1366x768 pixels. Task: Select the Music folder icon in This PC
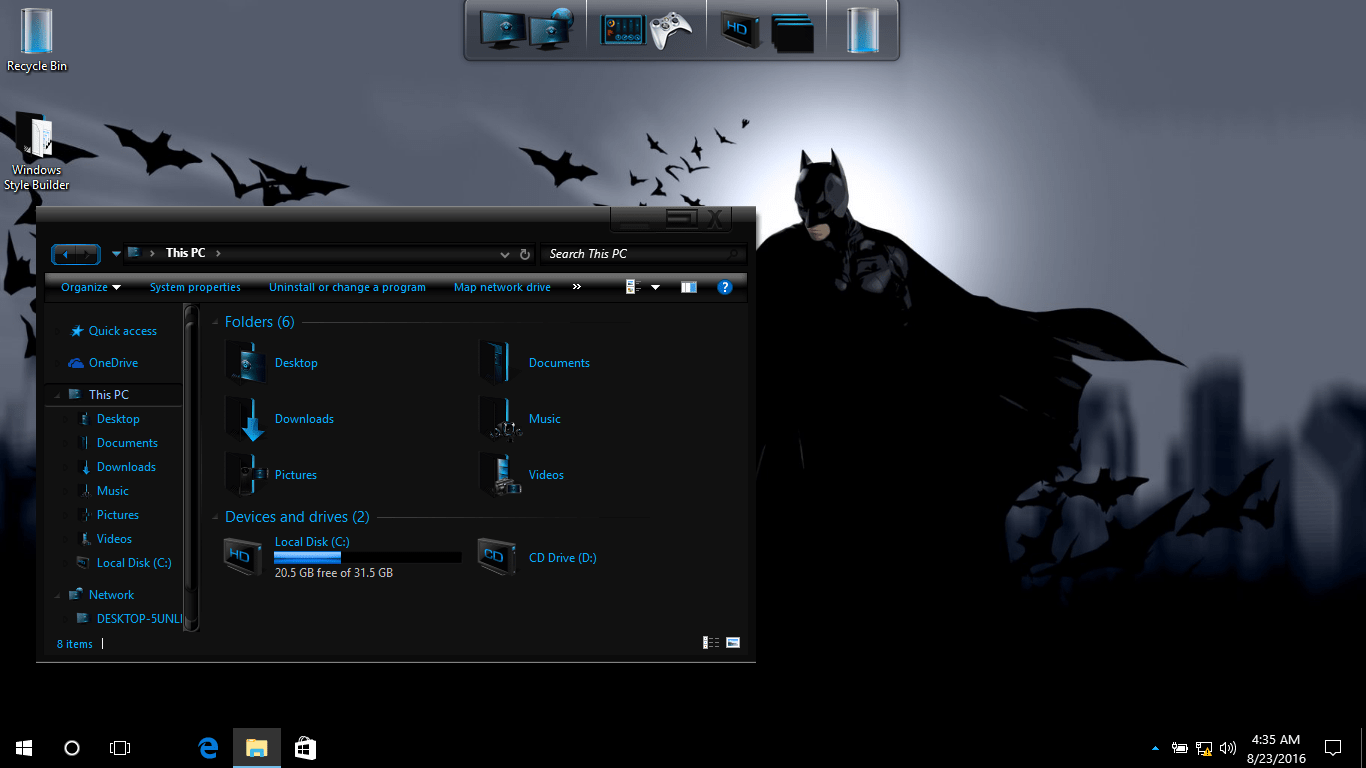coord(498,419)
